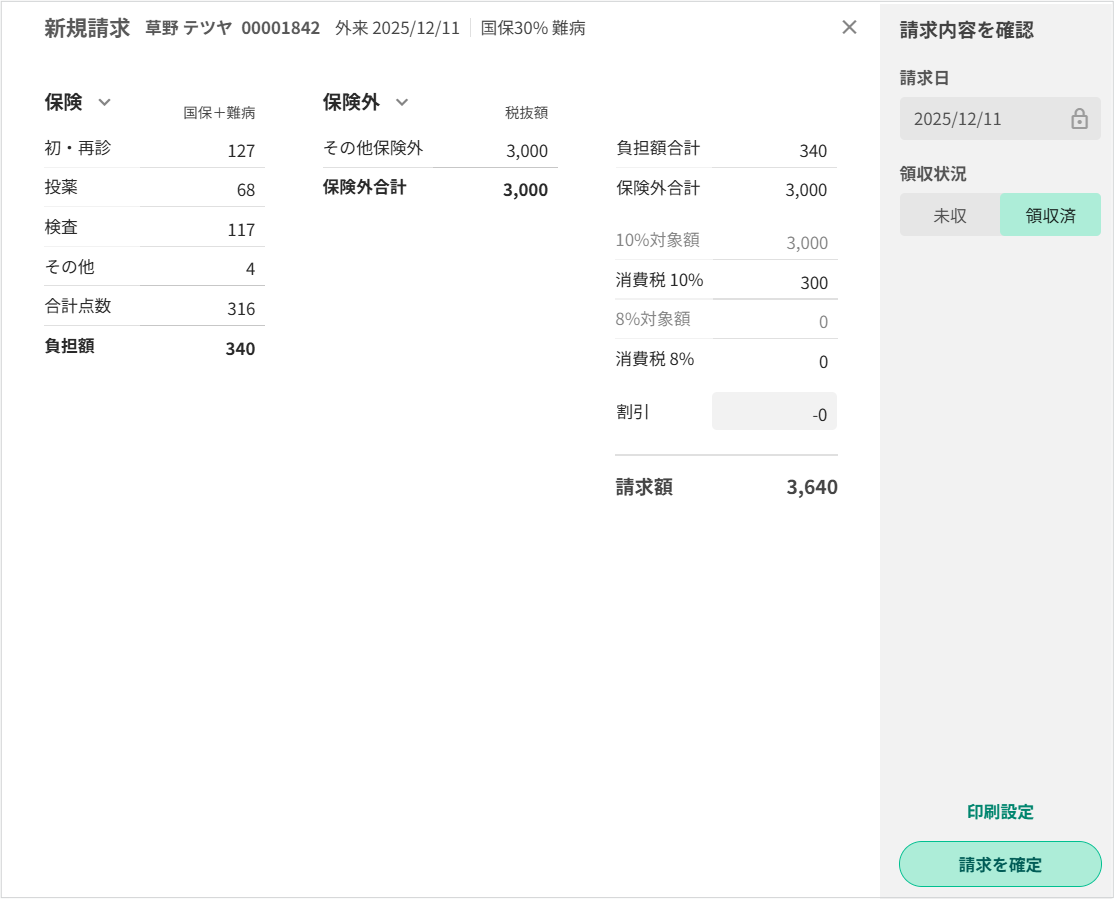
Task: Click the 初・再診 points value 127
Action: [x=241, y=151]
